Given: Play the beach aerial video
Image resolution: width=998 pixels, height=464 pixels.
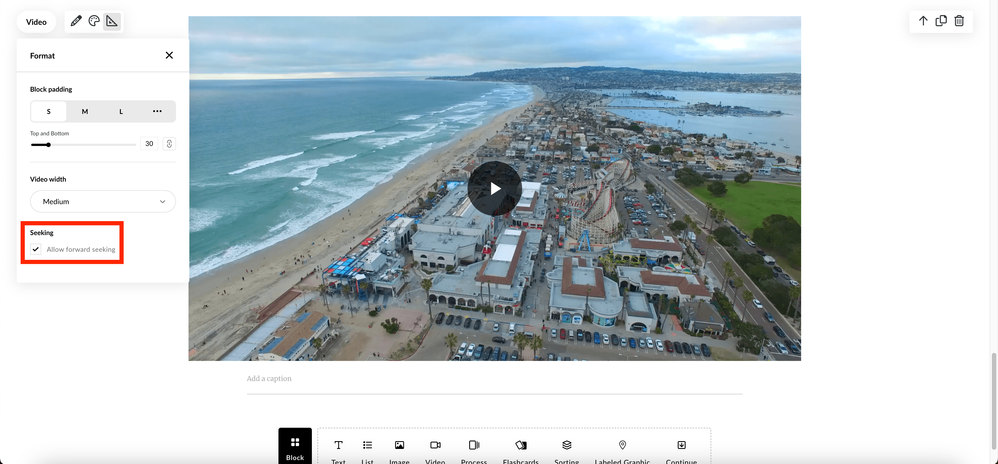Looking at the screenshot, I should click(494, 188).
